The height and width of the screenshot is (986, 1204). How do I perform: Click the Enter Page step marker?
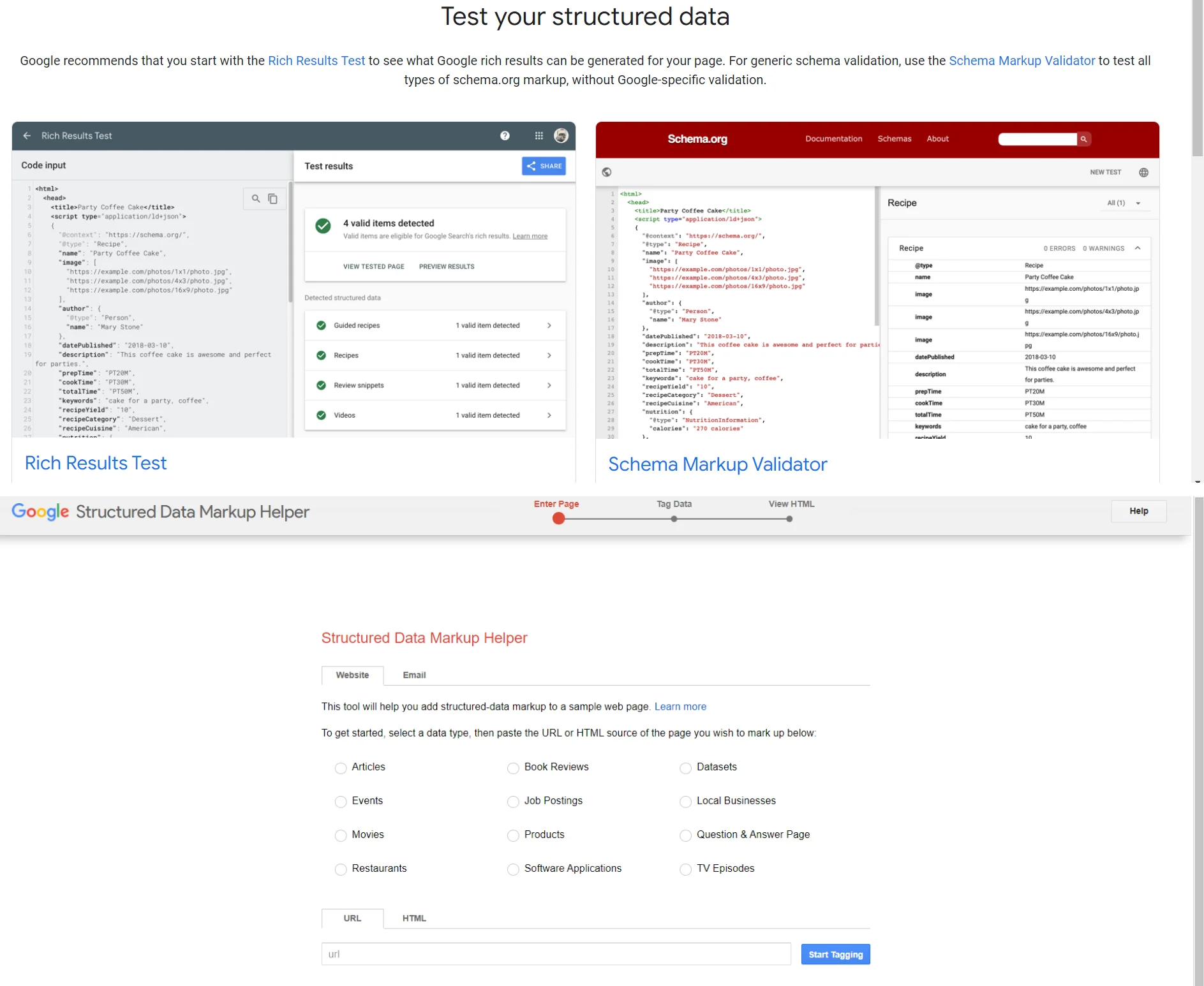point(559,519)
